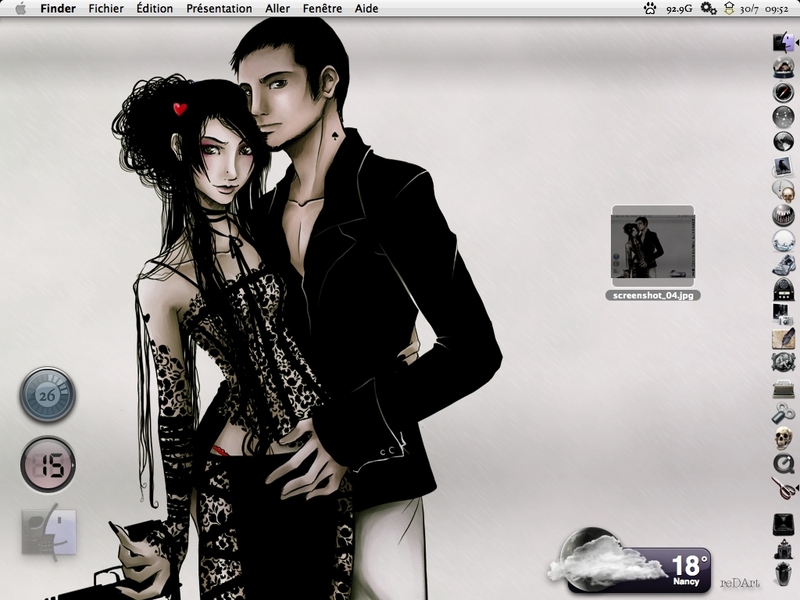Open the skull dock icon
Screen dimensions: 800x600
click(783, 439)
